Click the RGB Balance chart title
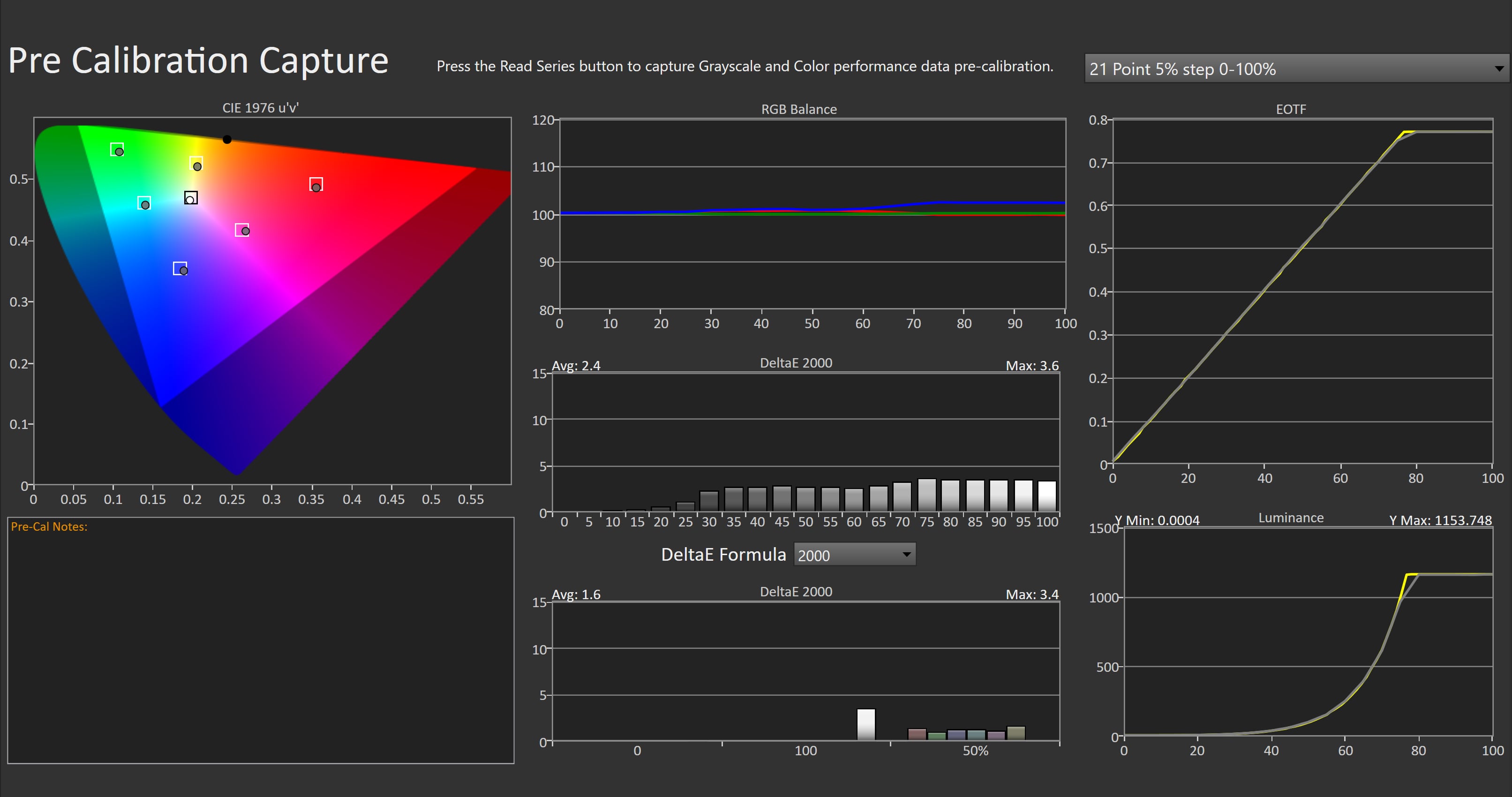Viewport: 1512px width, 797px height. 799,109
